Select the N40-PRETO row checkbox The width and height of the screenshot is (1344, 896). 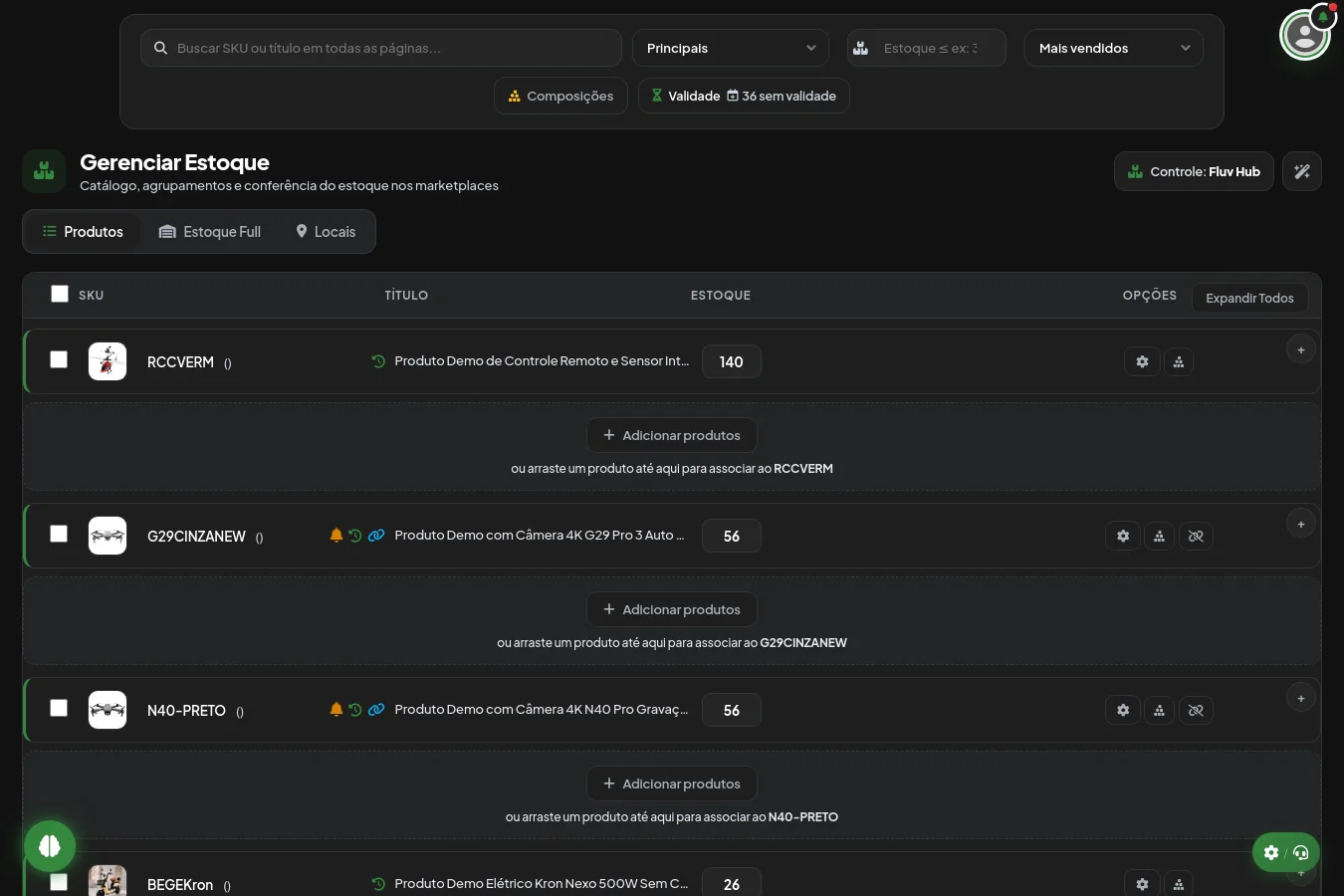59,708
